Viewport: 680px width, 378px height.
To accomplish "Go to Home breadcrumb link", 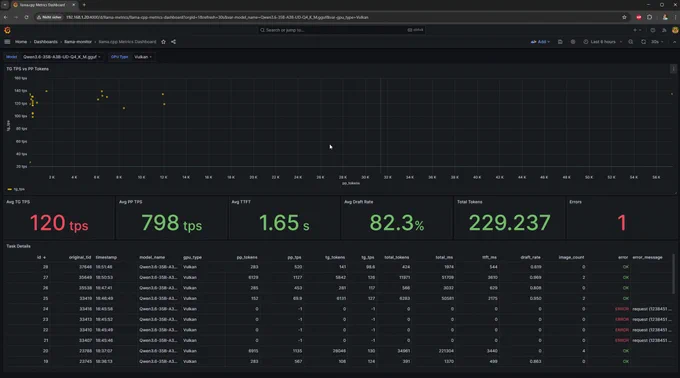I will 21,42.
